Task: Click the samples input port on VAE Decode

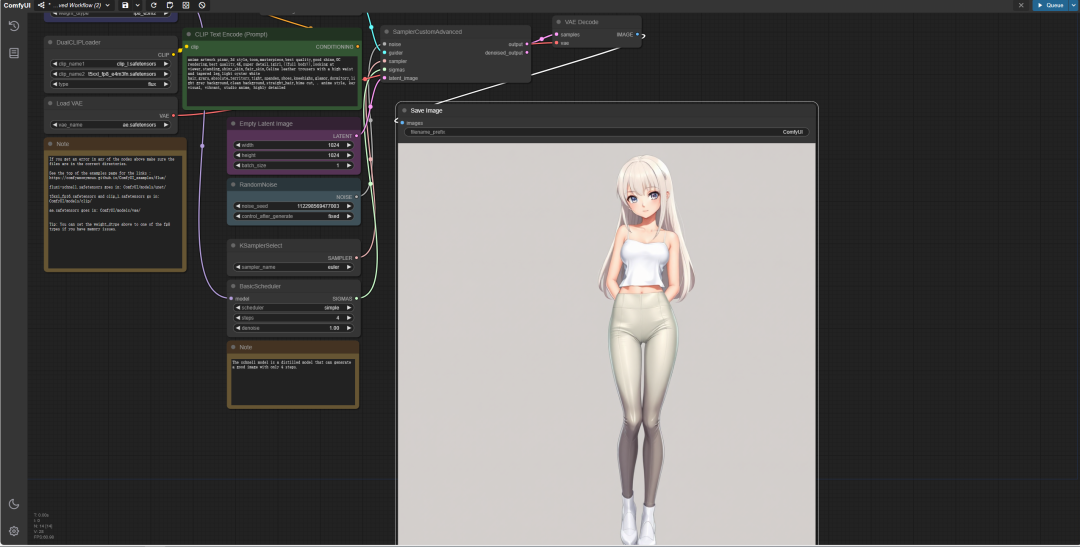Action: pos(557,34)
